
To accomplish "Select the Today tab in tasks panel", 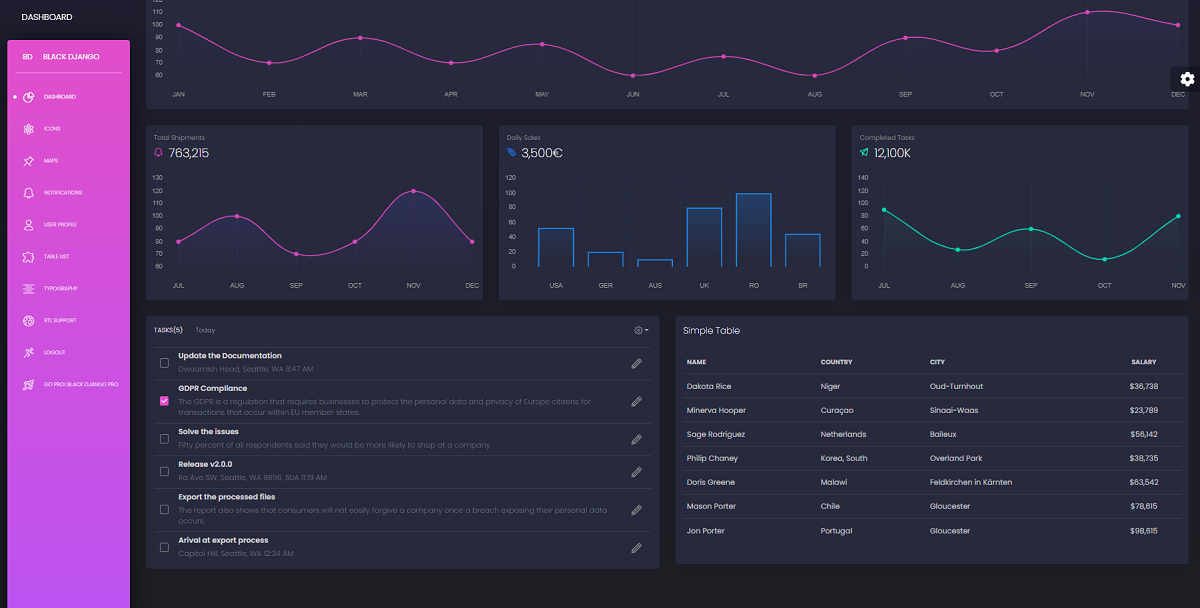I will [204, 330].
